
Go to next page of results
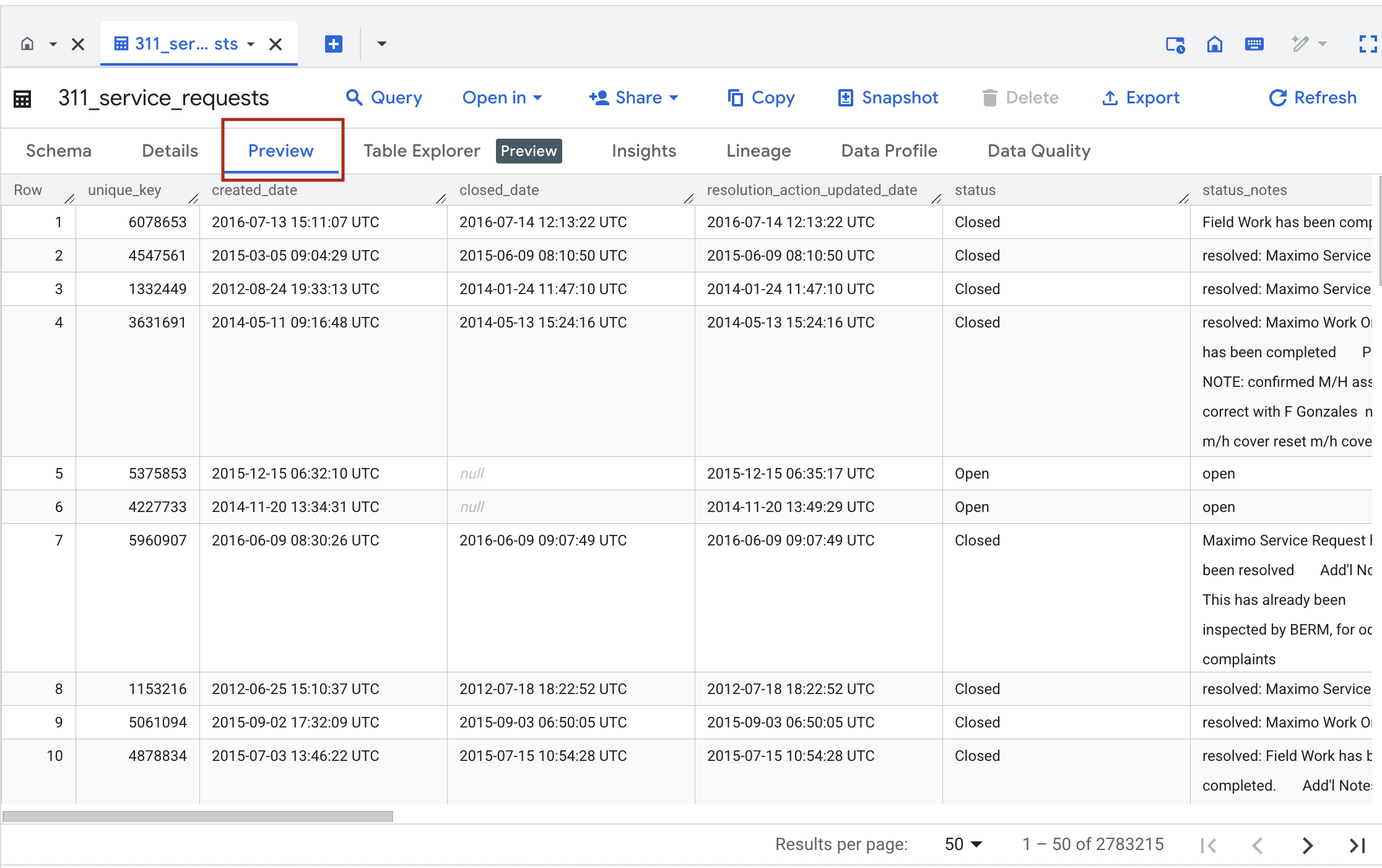[1307, 845]
